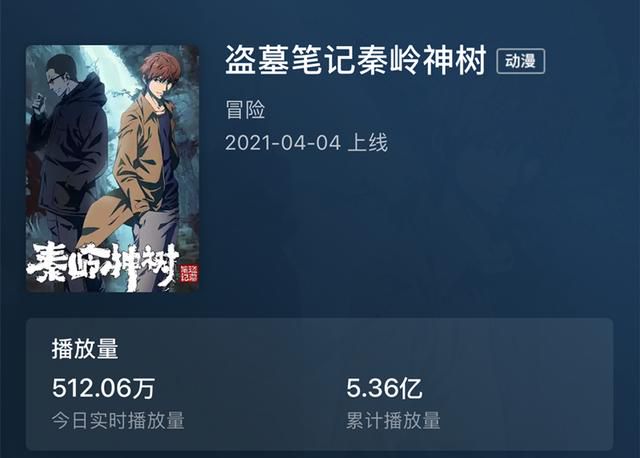Click the 5.36亿 cumulative play count
Screen dimensions: 640x458
(384, 388)
